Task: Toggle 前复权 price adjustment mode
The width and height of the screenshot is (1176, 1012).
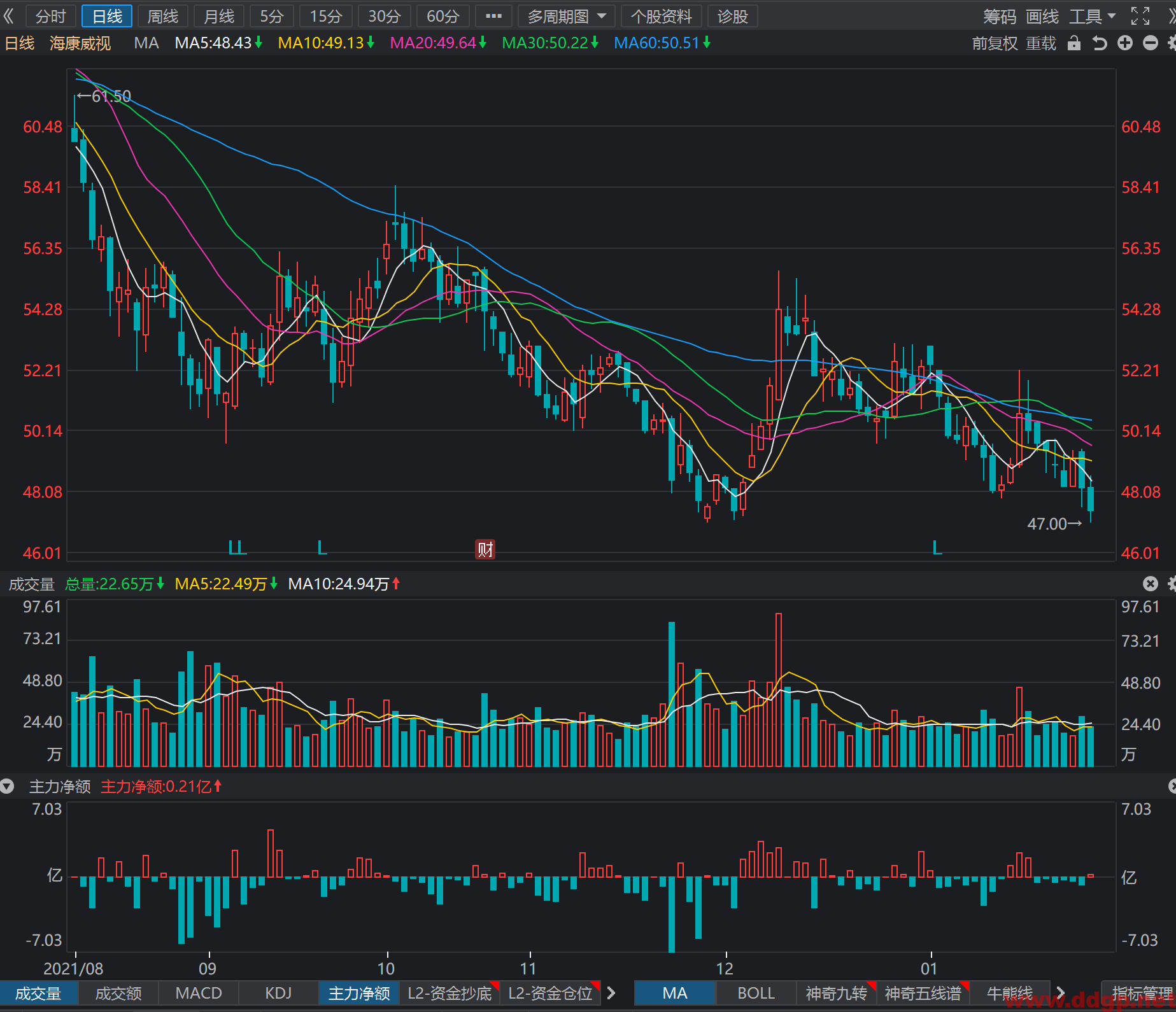Action: click(995, 43)
